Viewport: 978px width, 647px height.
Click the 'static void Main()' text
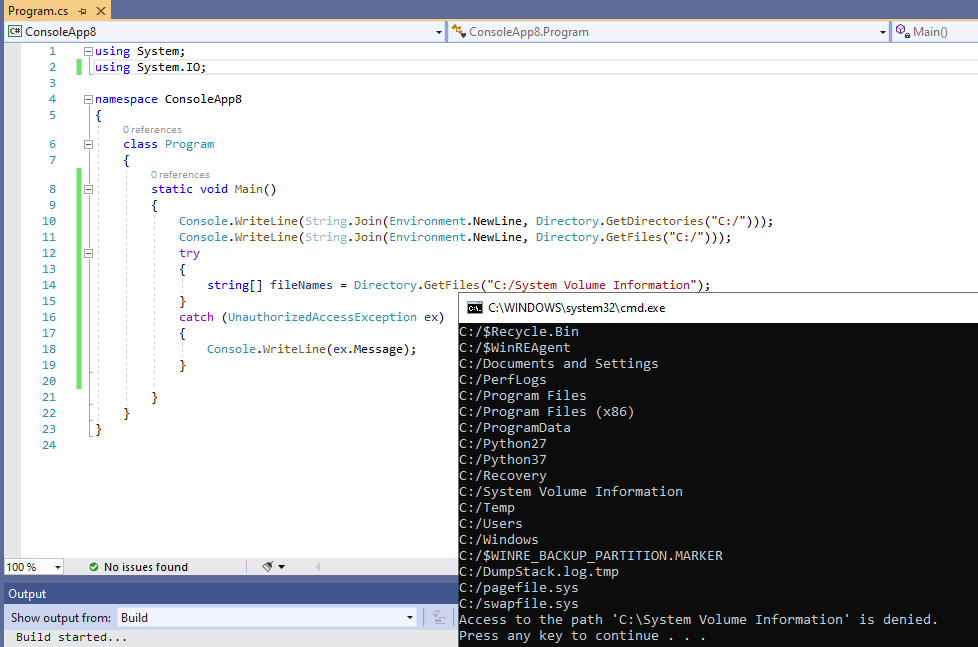(213, 189)
